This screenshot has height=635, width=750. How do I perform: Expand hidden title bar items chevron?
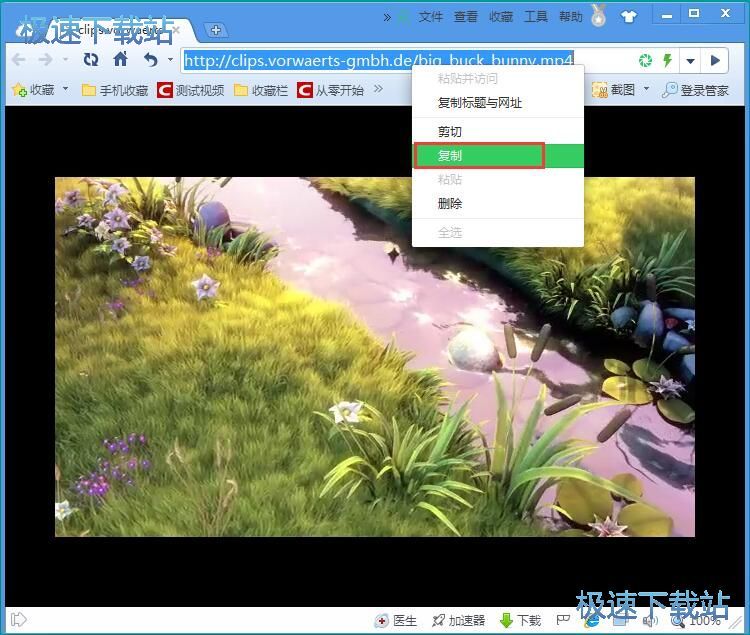click(x=387, y=18)
